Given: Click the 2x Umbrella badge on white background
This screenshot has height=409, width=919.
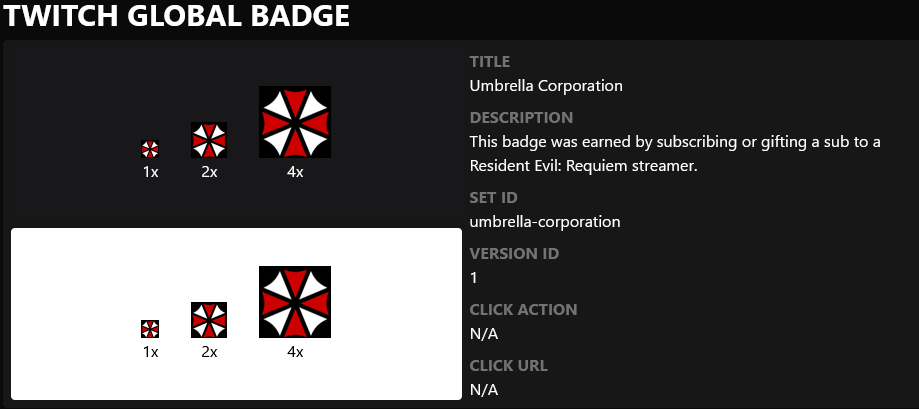Looking at the screenshot, I should click(x=209, y=320).
